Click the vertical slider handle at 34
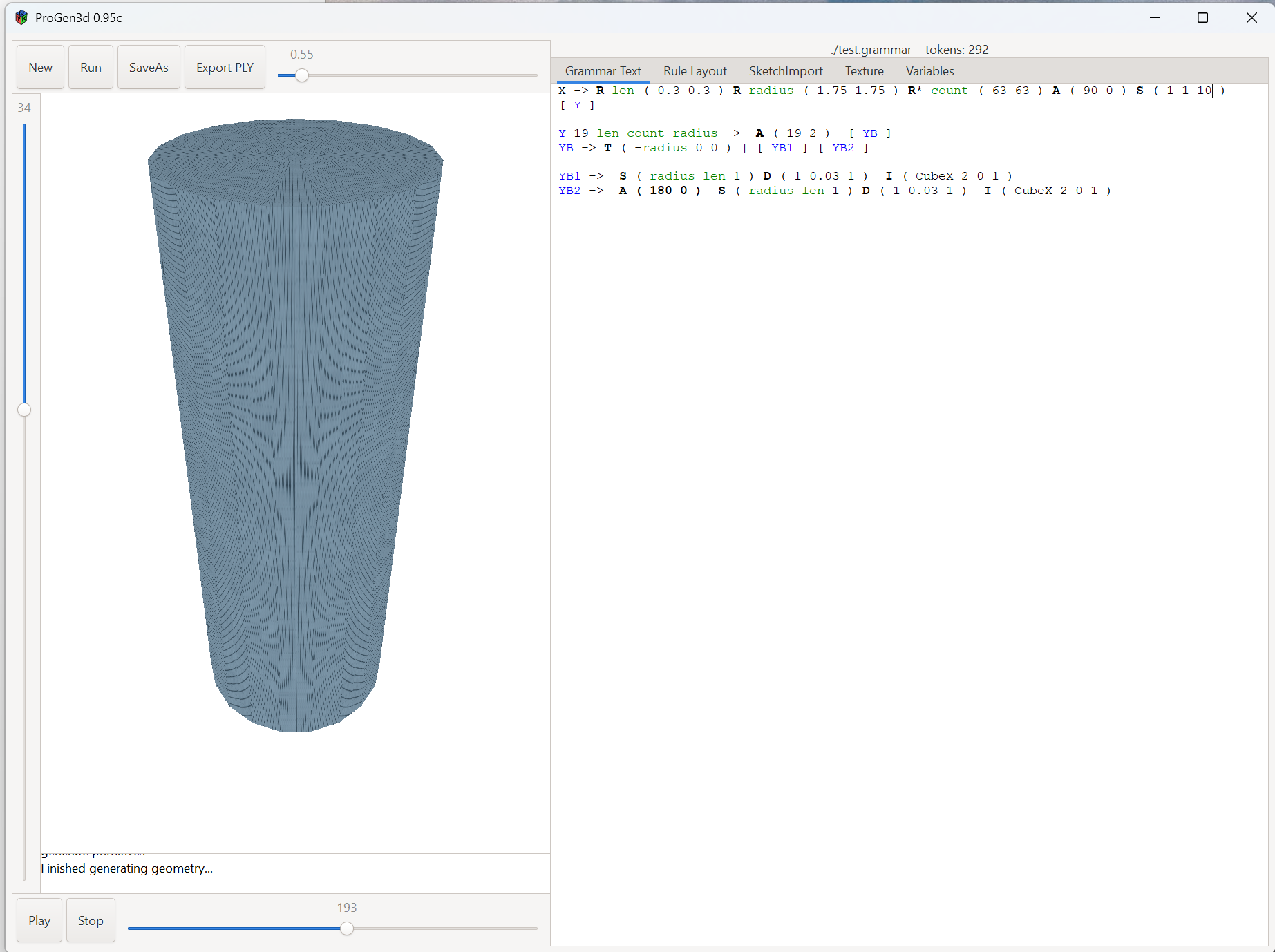1275x952 pixels. pos(24,410)
